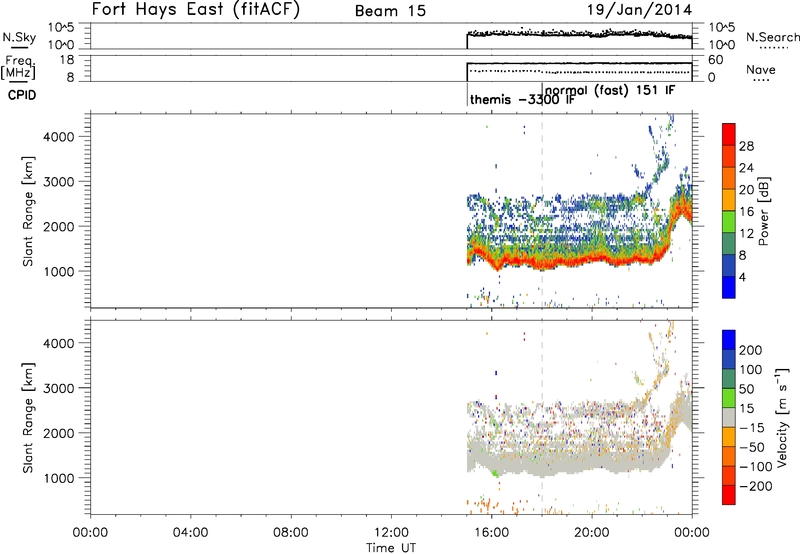
Task: Select the 'Nave' legend label
Action: click(x=761, y=69)
